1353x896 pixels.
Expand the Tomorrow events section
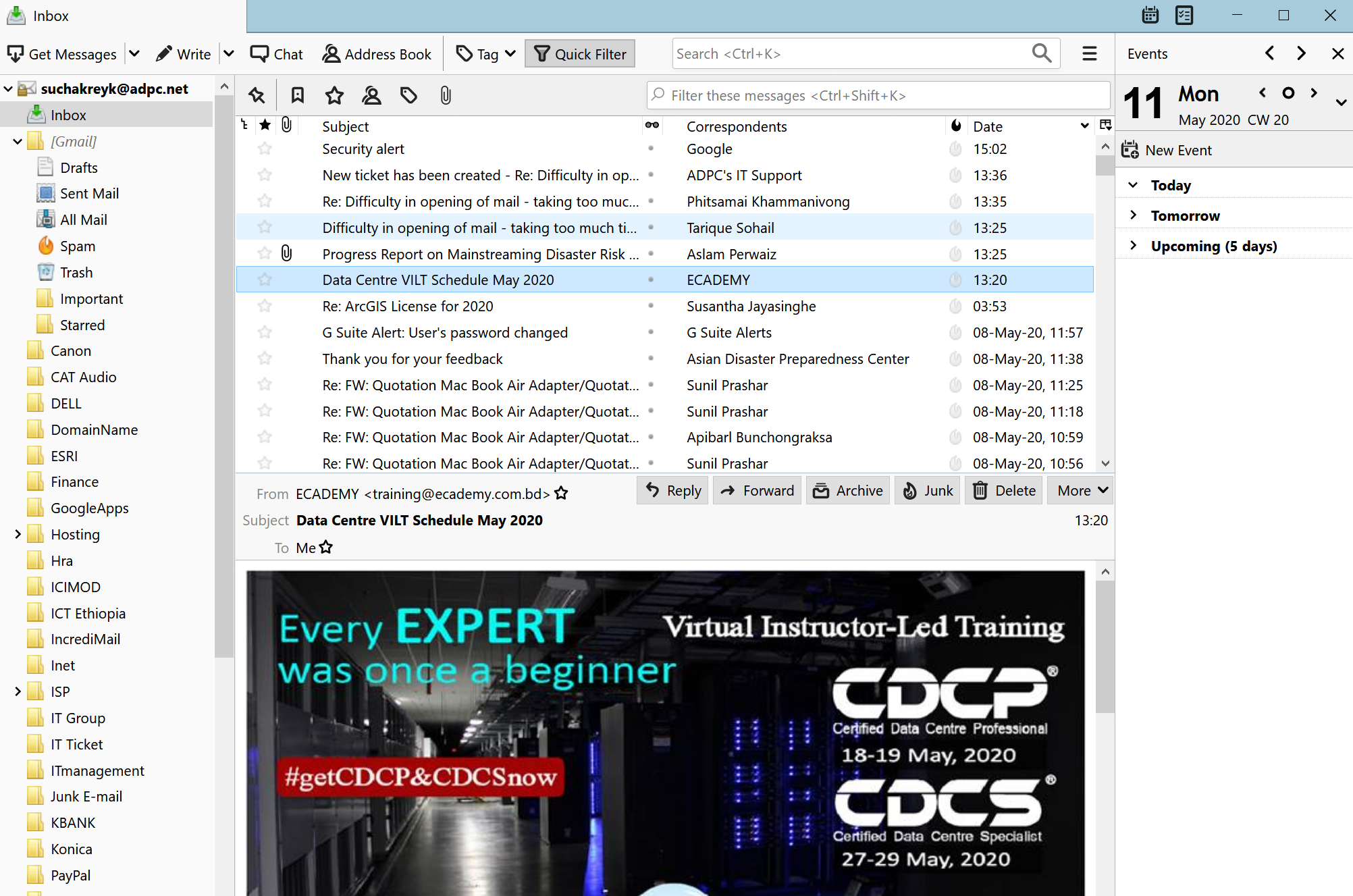click(1134, 215)
